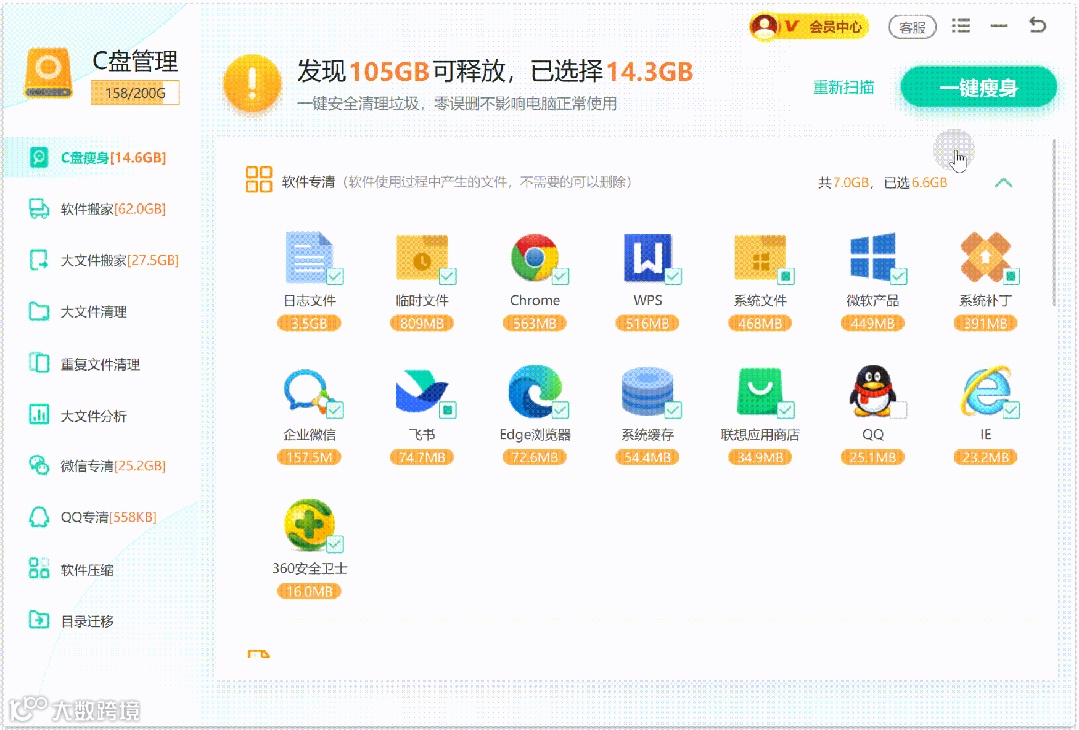
Task: Open 重复文件清理 in sidebar
Action: (102, 364)
